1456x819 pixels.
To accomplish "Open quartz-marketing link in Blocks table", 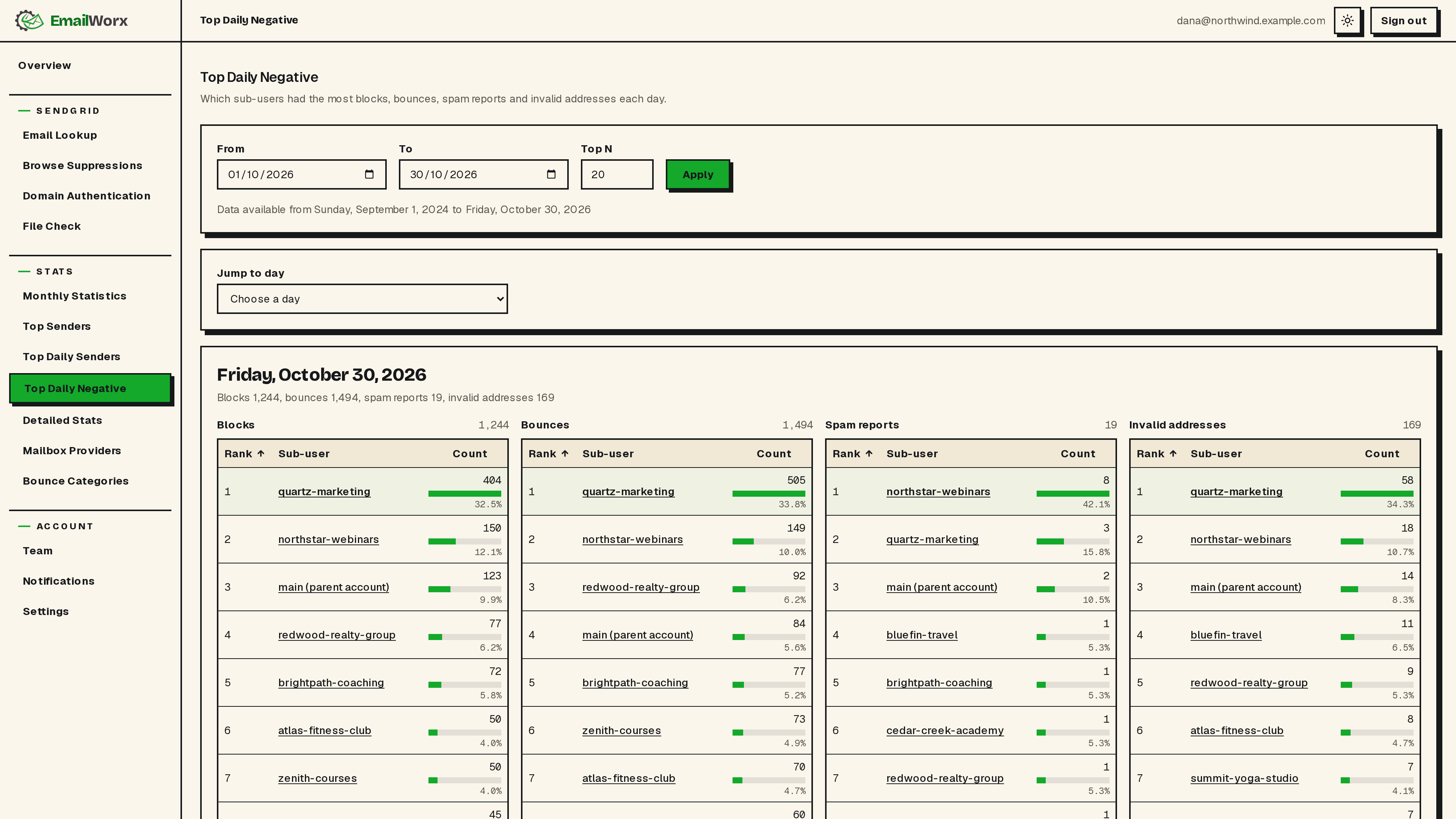I will [325, 492].
